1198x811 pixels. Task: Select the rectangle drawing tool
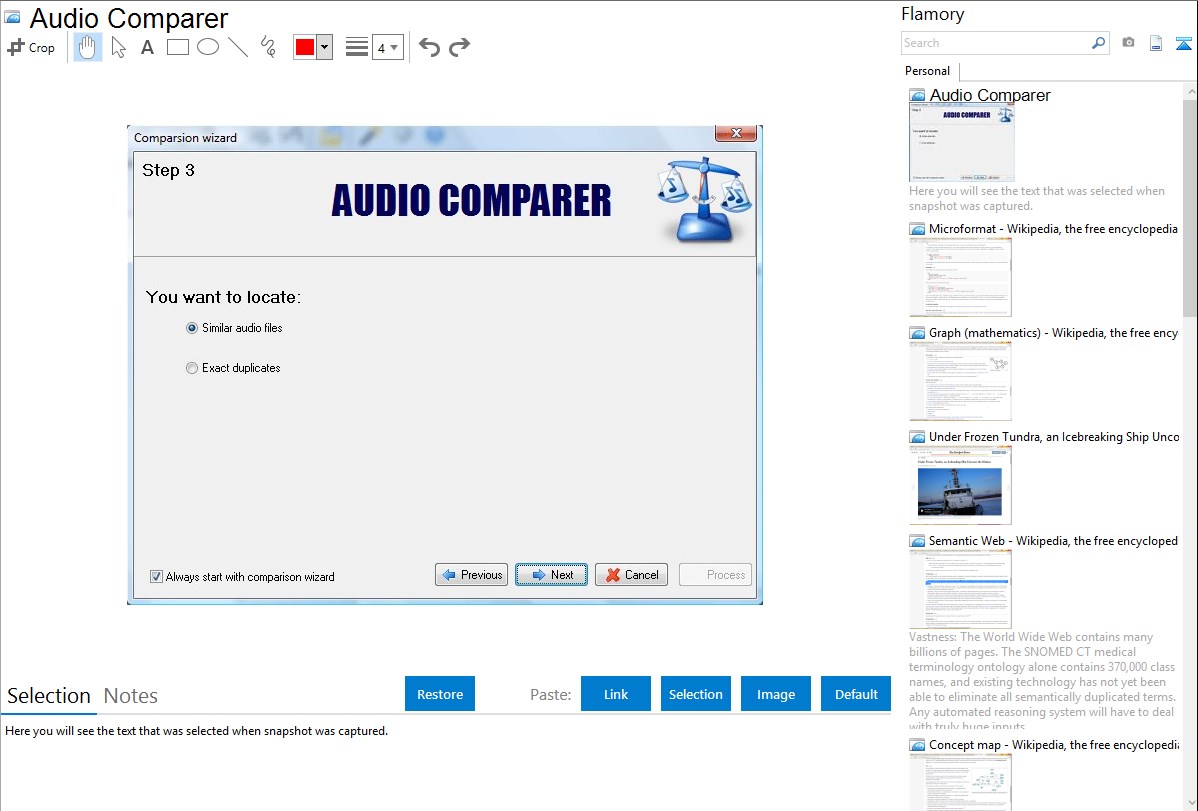tap(177, 47)
